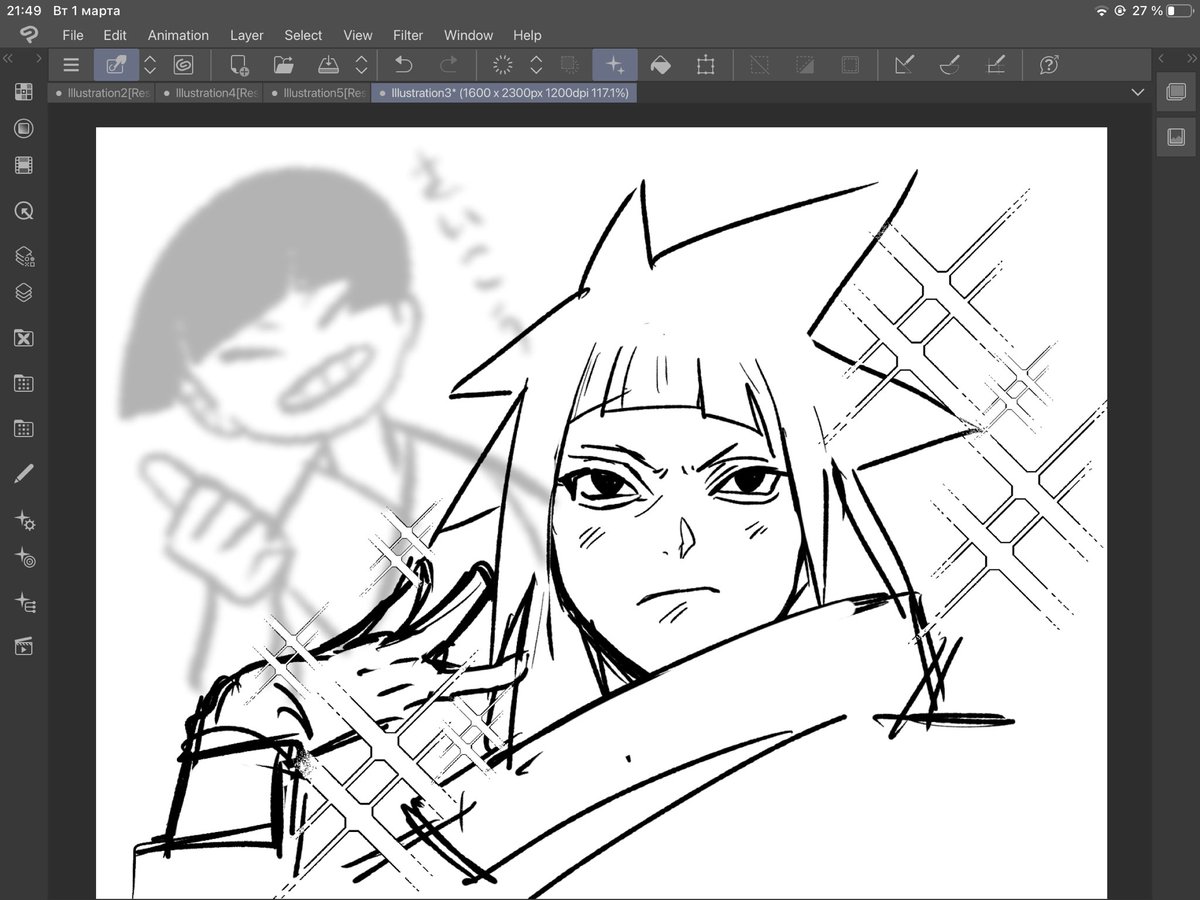Select the sparkle decoration tool icon
Image resolution: width=1200 pixels, height=900 pixels.
615,65
